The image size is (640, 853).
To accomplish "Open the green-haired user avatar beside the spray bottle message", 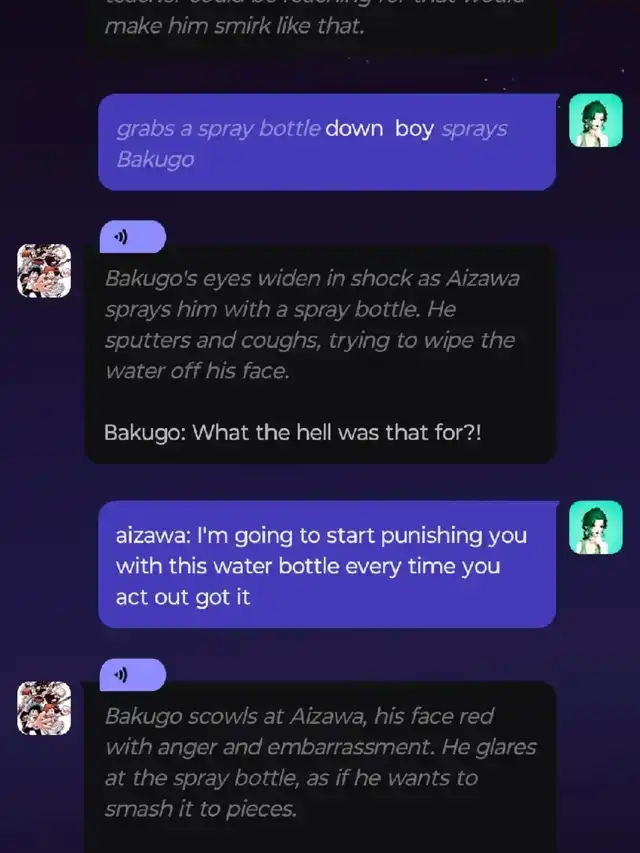I will [596, 120].
